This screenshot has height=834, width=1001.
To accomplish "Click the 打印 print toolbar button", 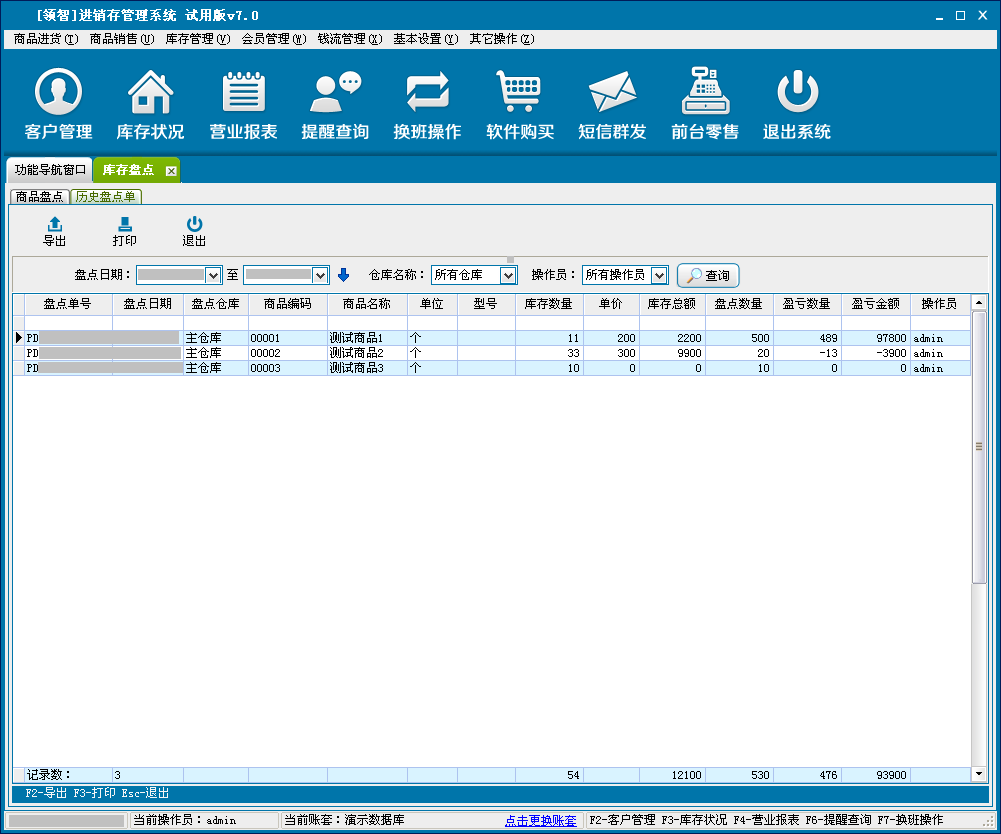I will tap(125, 231).
